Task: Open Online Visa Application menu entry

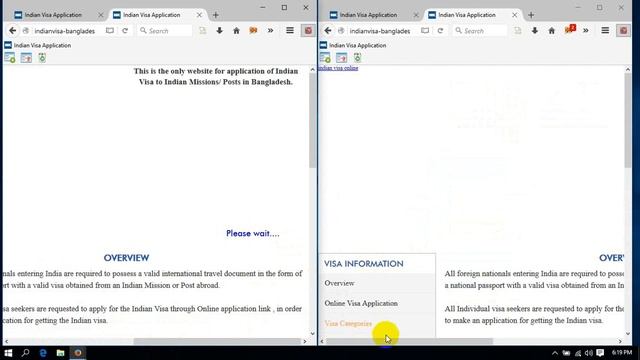Action: click(x=361, y=303)
